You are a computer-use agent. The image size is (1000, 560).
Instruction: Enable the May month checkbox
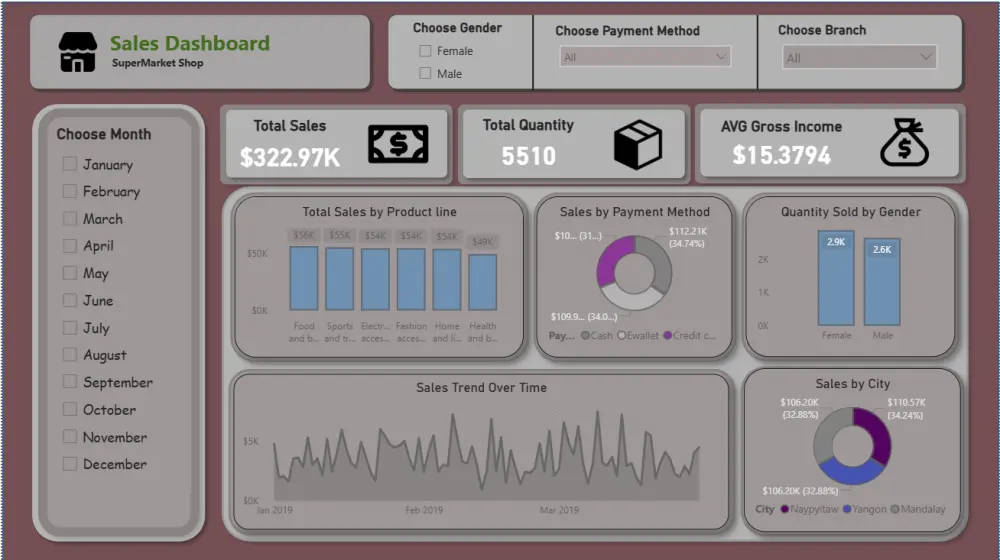[x=70, y=273]
